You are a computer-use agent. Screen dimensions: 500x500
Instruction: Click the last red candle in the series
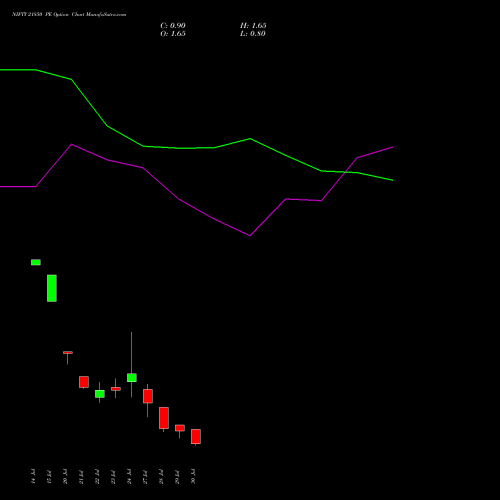196,437
